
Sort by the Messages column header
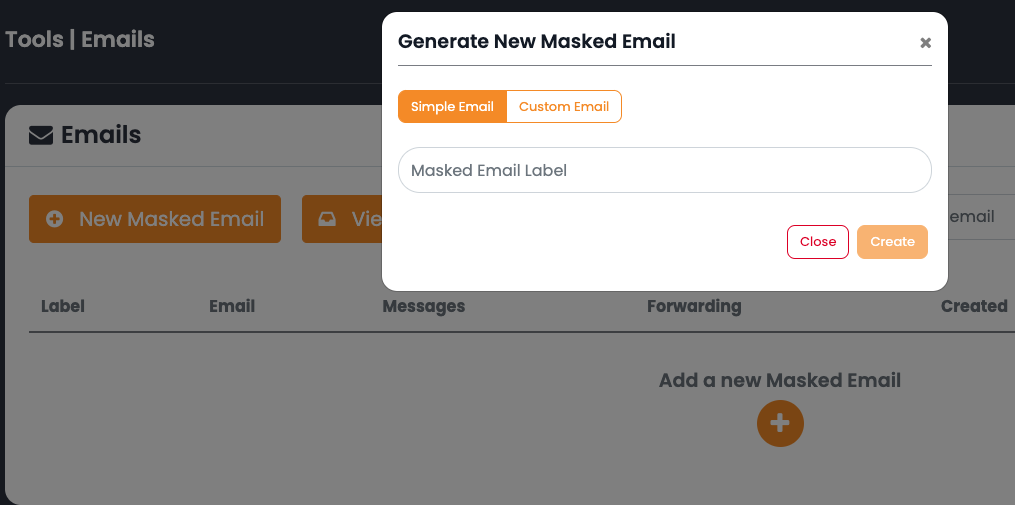click(x=424, y=306)
